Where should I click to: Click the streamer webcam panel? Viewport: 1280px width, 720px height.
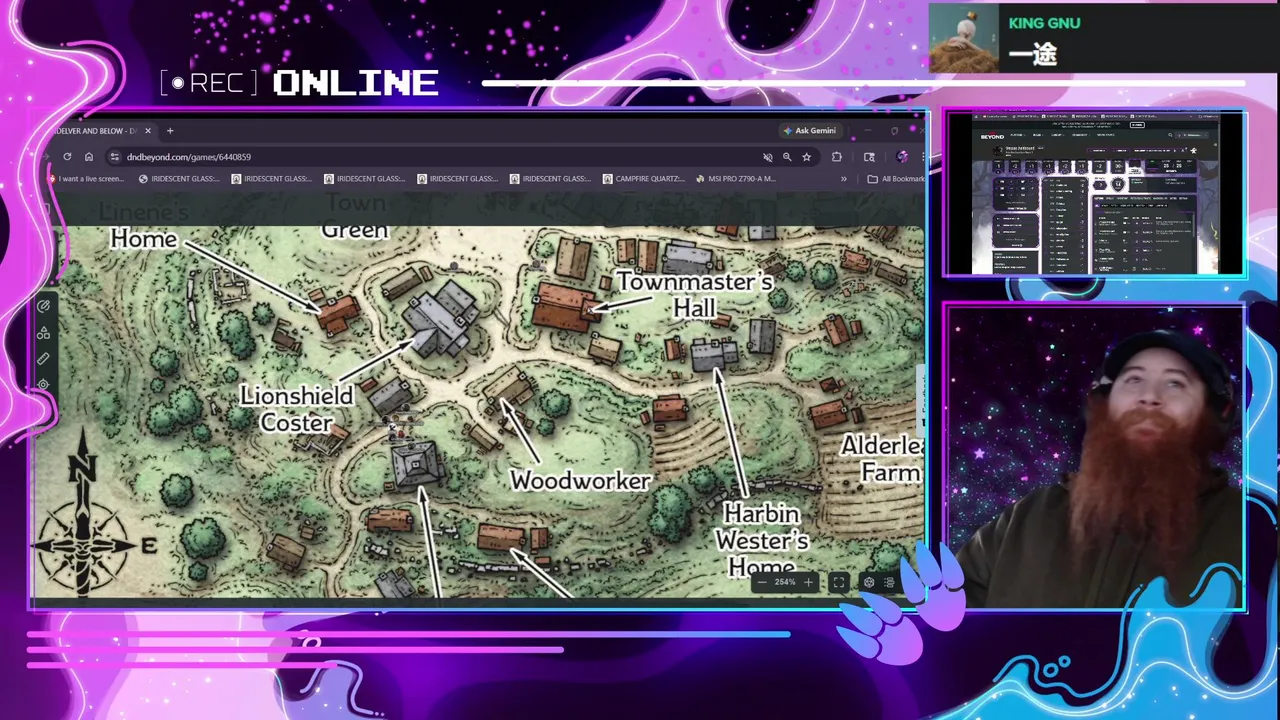1095,457
